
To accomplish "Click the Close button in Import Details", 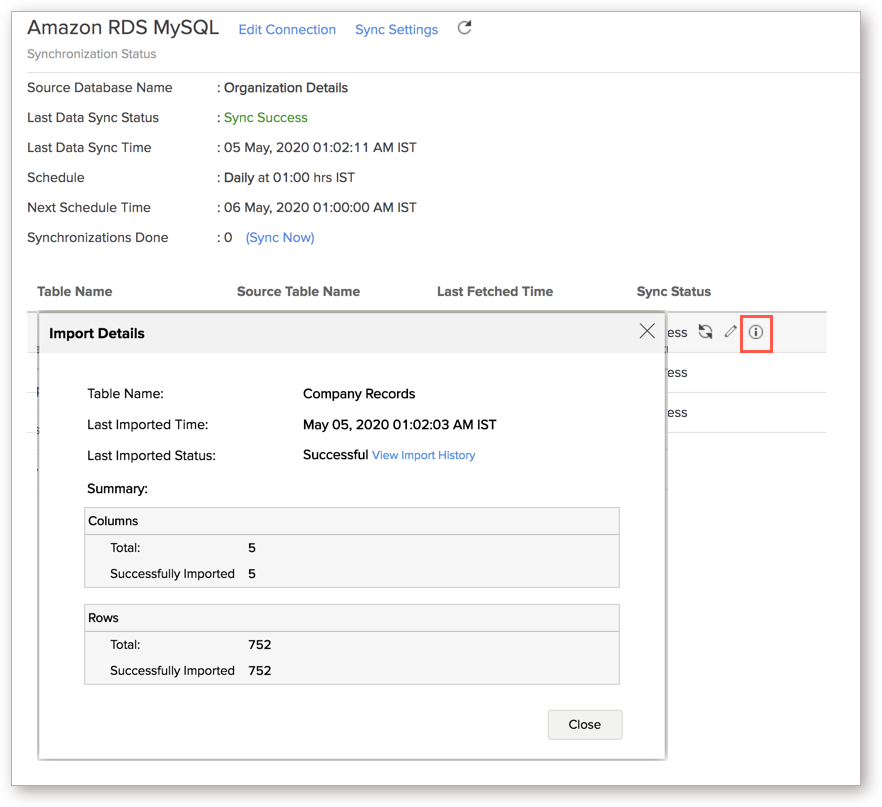I will (585, 724).
